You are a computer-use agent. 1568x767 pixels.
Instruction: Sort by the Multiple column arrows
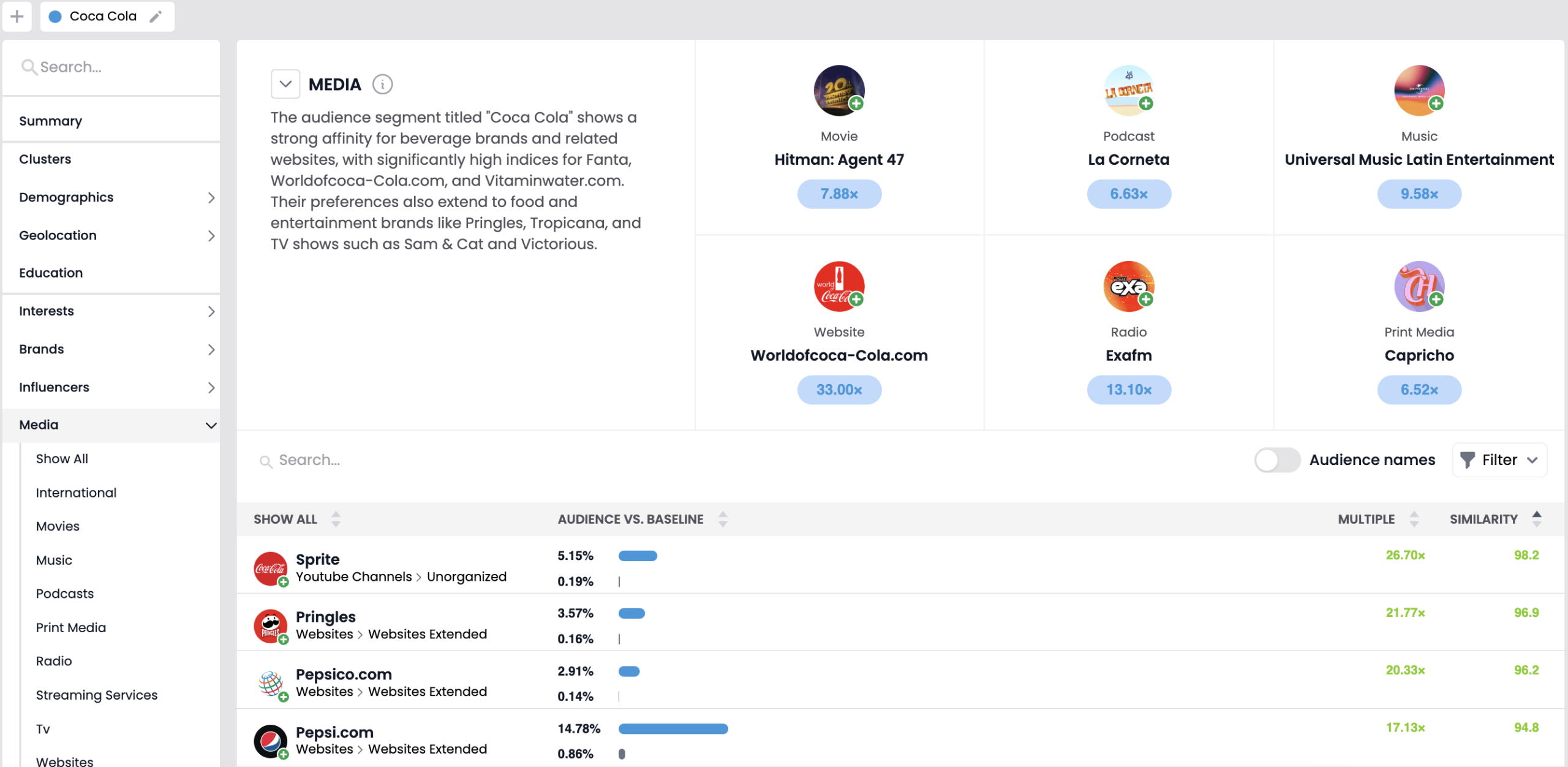tap(1414, 519)
